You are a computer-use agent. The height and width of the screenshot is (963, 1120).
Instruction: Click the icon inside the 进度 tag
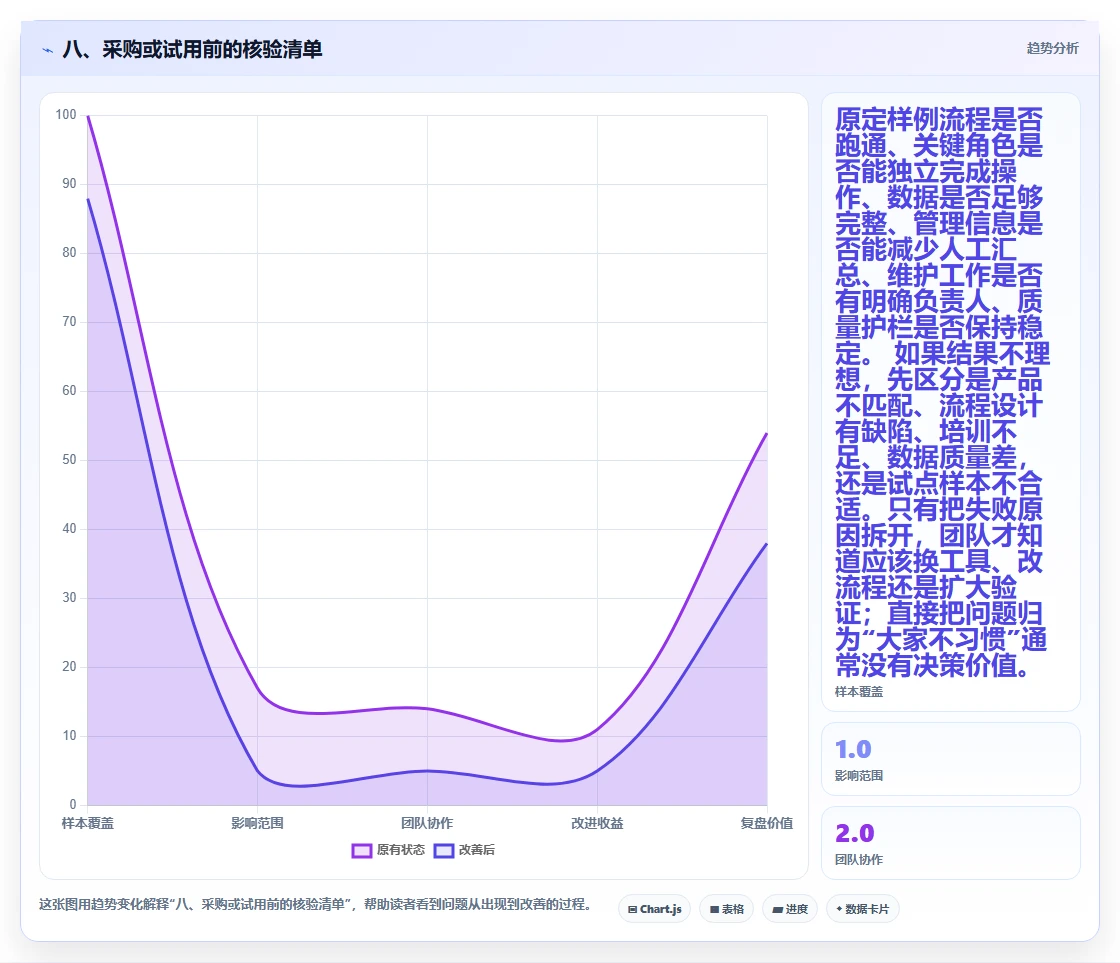[x=778, y=909]
